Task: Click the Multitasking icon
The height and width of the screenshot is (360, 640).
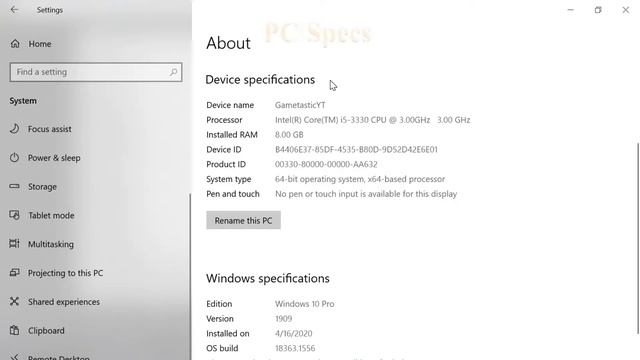Action: (x=14, y=244)
